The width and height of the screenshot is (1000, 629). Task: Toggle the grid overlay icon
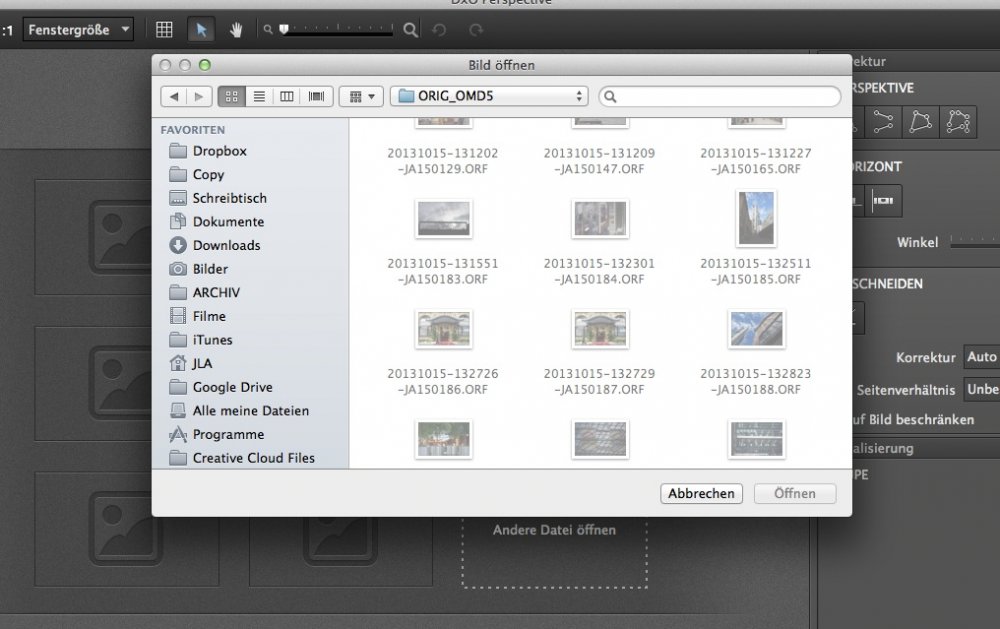(165, 30)
